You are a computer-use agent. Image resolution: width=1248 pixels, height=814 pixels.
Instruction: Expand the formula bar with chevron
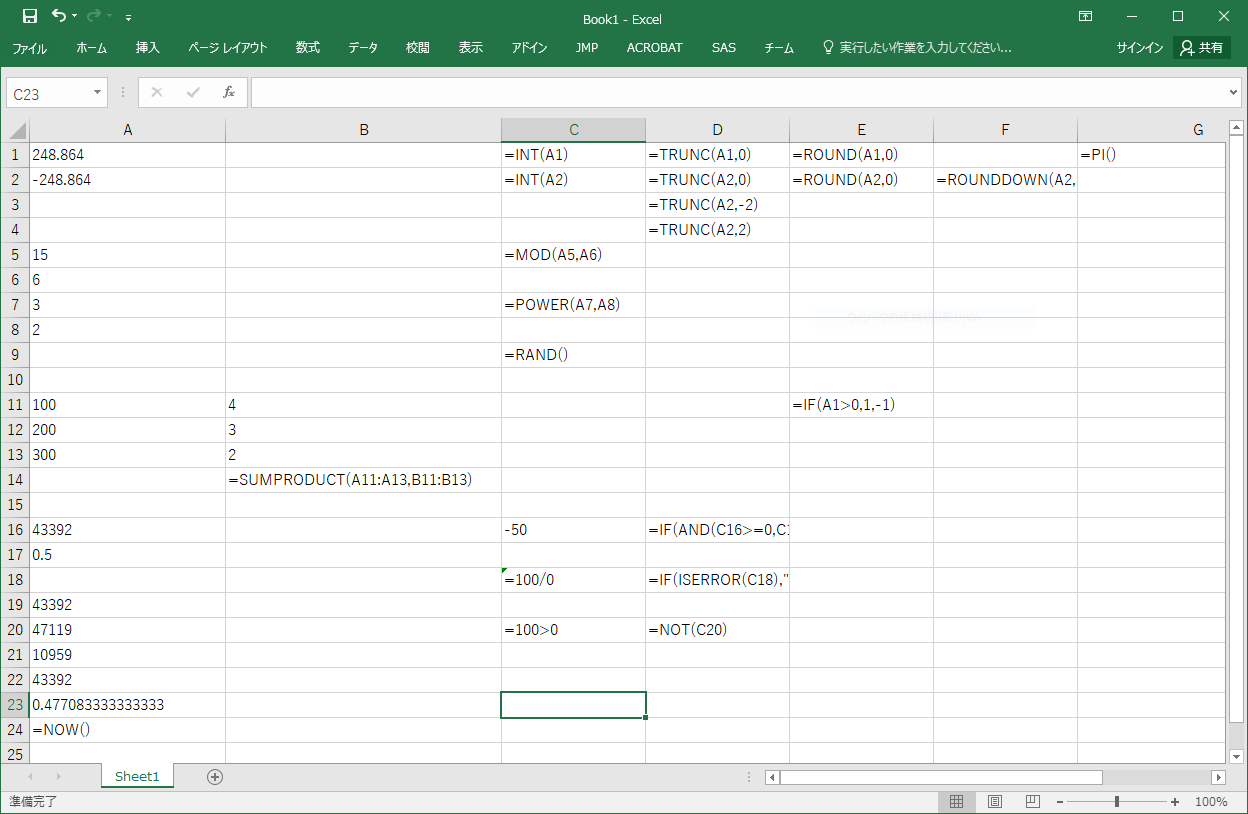pos(1233,93)
